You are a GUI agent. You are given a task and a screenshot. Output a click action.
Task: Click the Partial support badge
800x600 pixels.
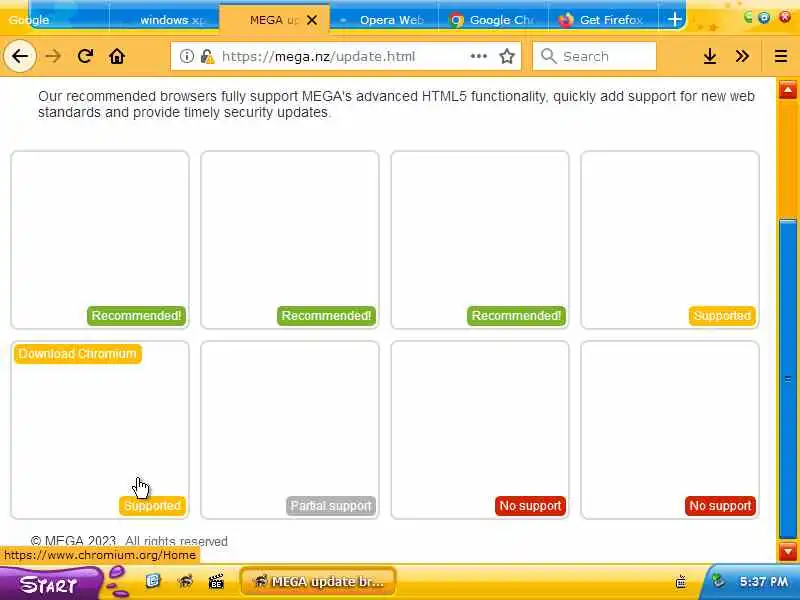pos(331,506)
